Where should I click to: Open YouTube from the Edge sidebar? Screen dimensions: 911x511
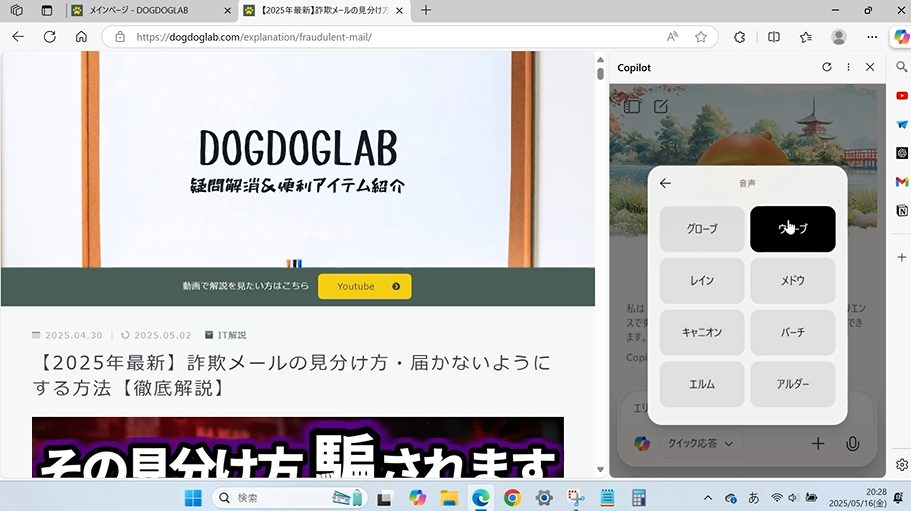(x=902, y=96)
